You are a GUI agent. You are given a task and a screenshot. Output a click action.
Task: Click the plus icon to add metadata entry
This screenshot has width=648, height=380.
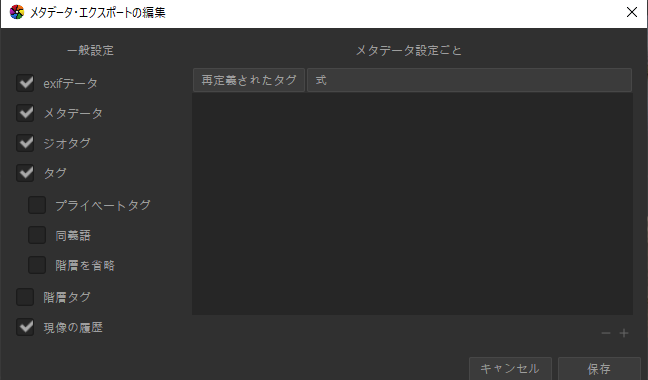pyautogui.click(x=624, y=333)
